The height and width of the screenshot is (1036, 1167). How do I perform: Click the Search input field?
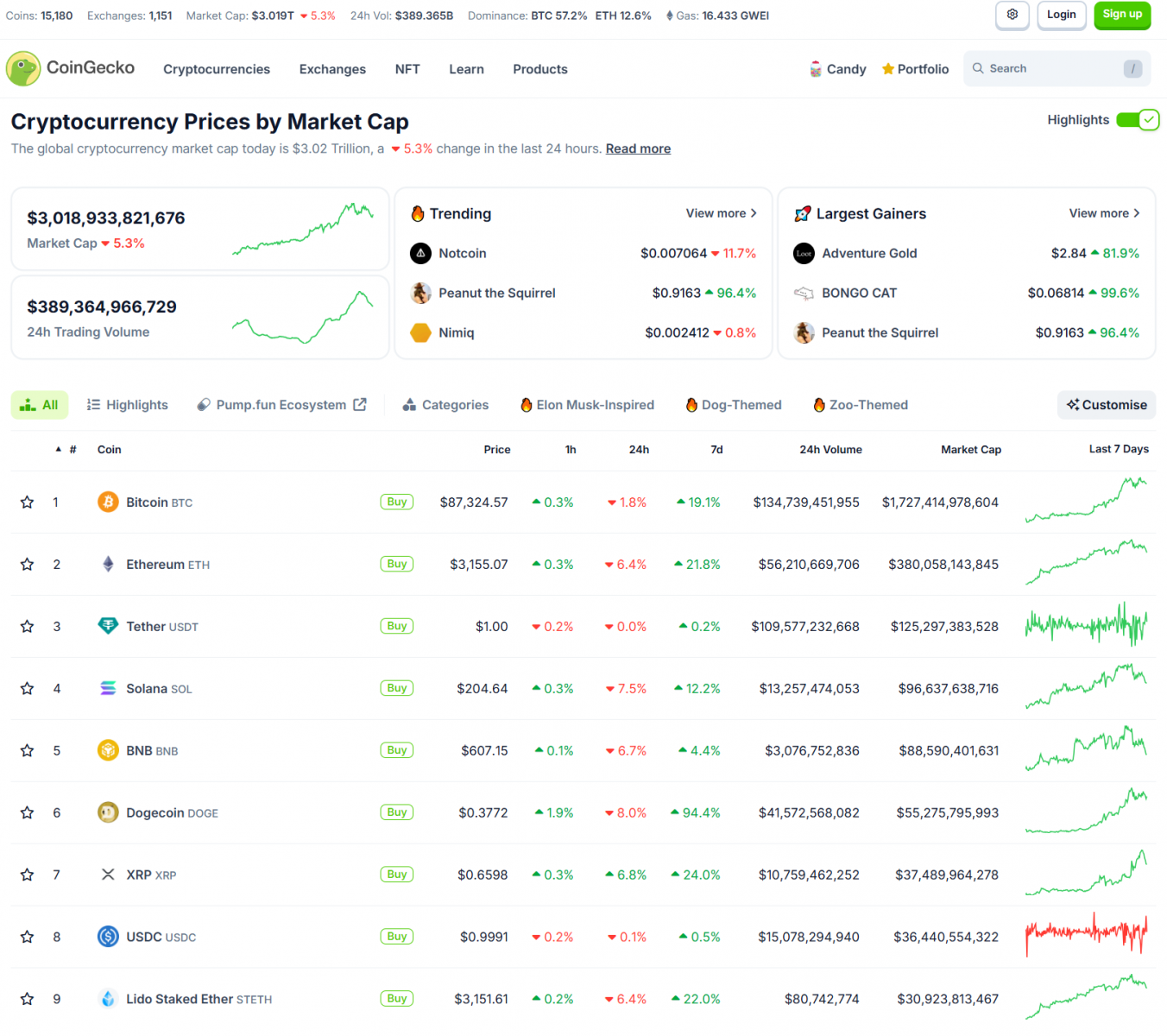point(1057,68)
